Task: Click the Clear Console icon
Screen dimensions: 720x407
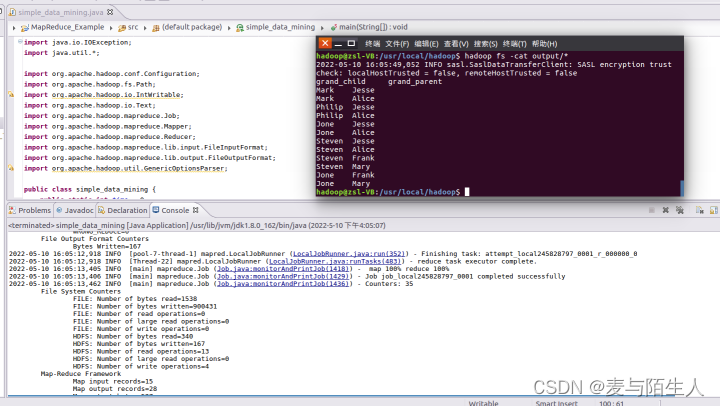Action: [699, 210]
